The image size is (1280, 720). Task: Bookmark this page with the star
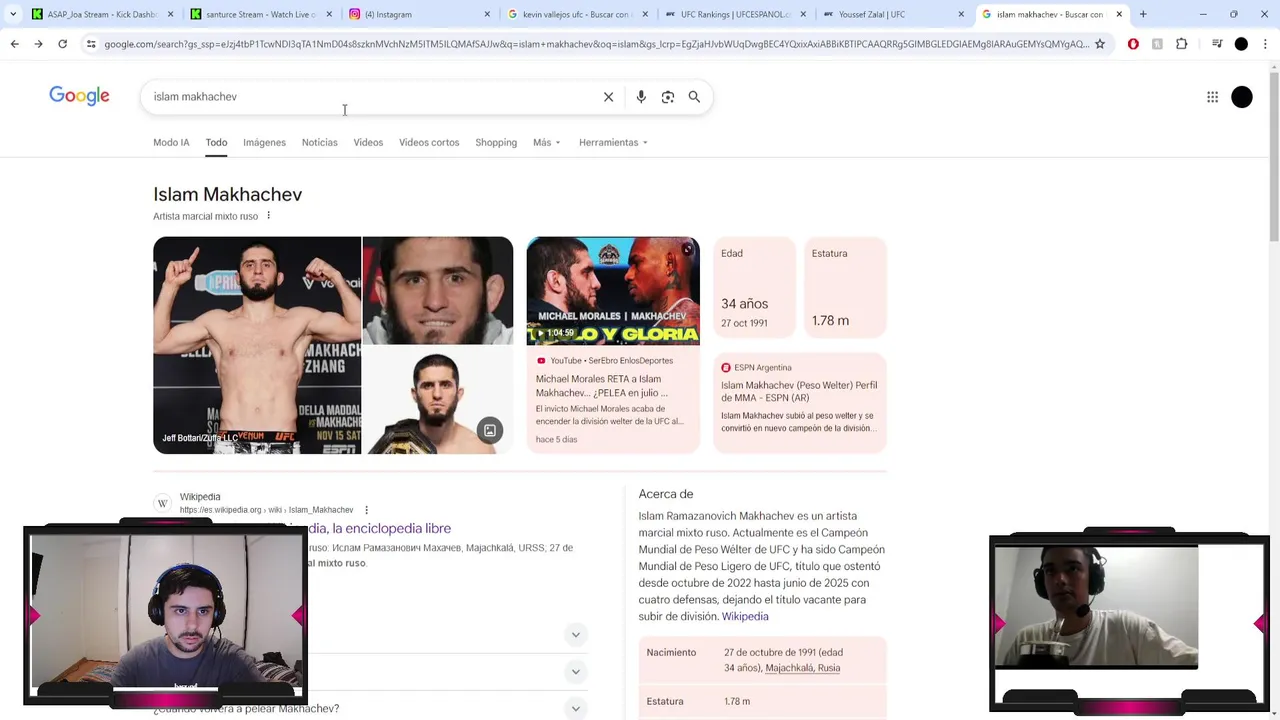1100,44
